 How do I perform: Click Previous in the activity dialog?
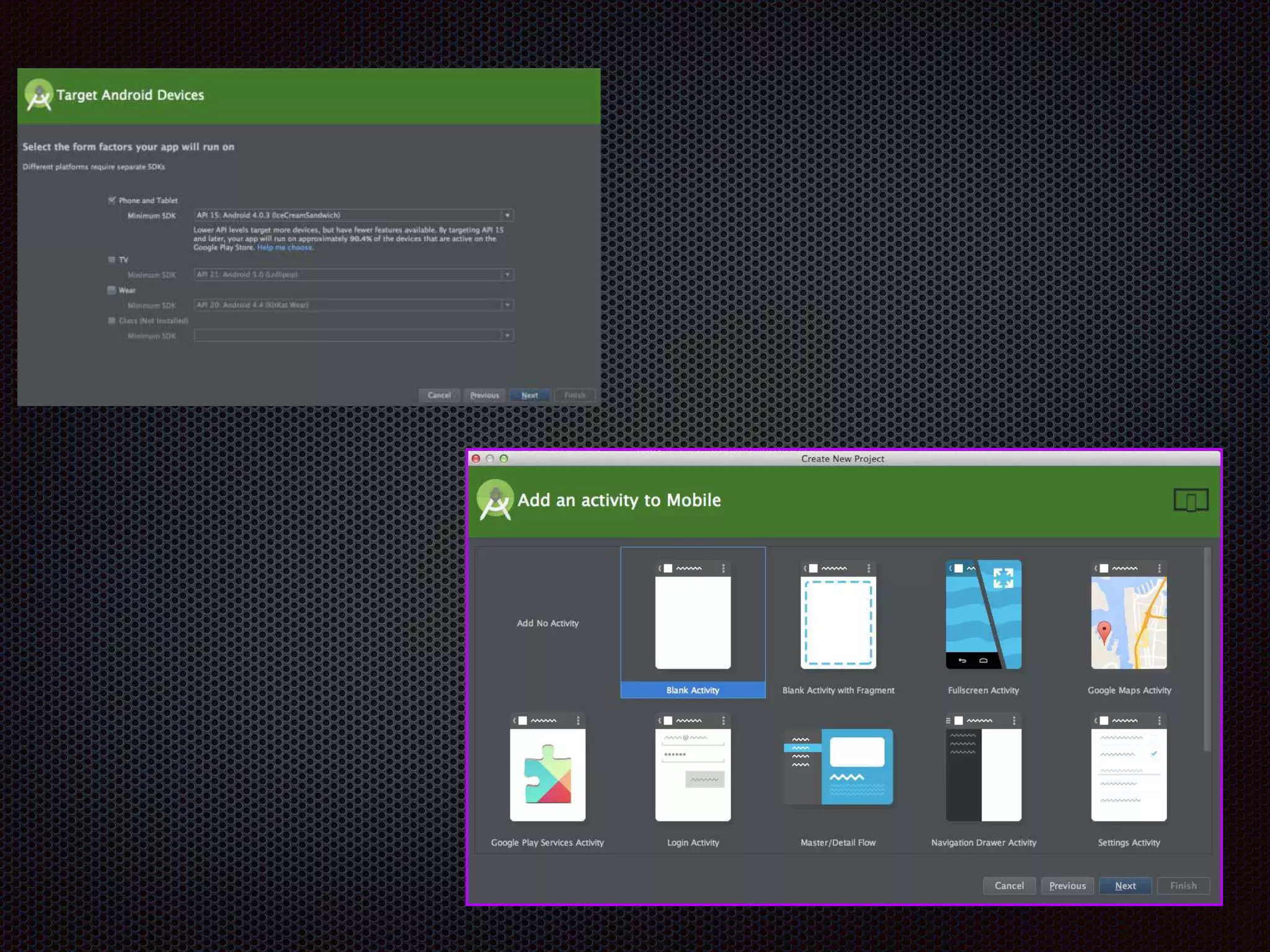tap(1067, 886)
